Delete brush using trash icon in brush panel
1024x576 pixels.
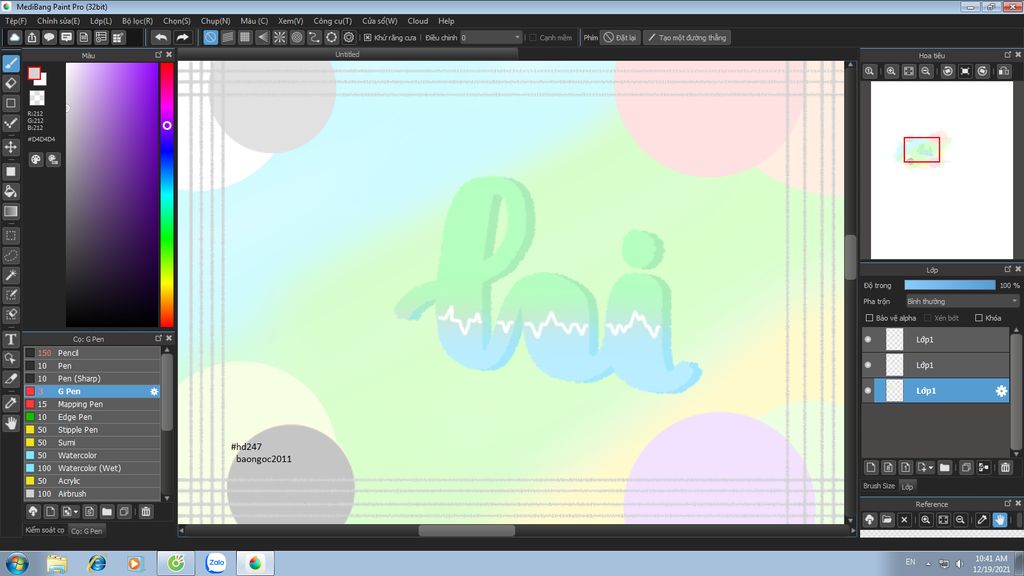pos(146,511)
